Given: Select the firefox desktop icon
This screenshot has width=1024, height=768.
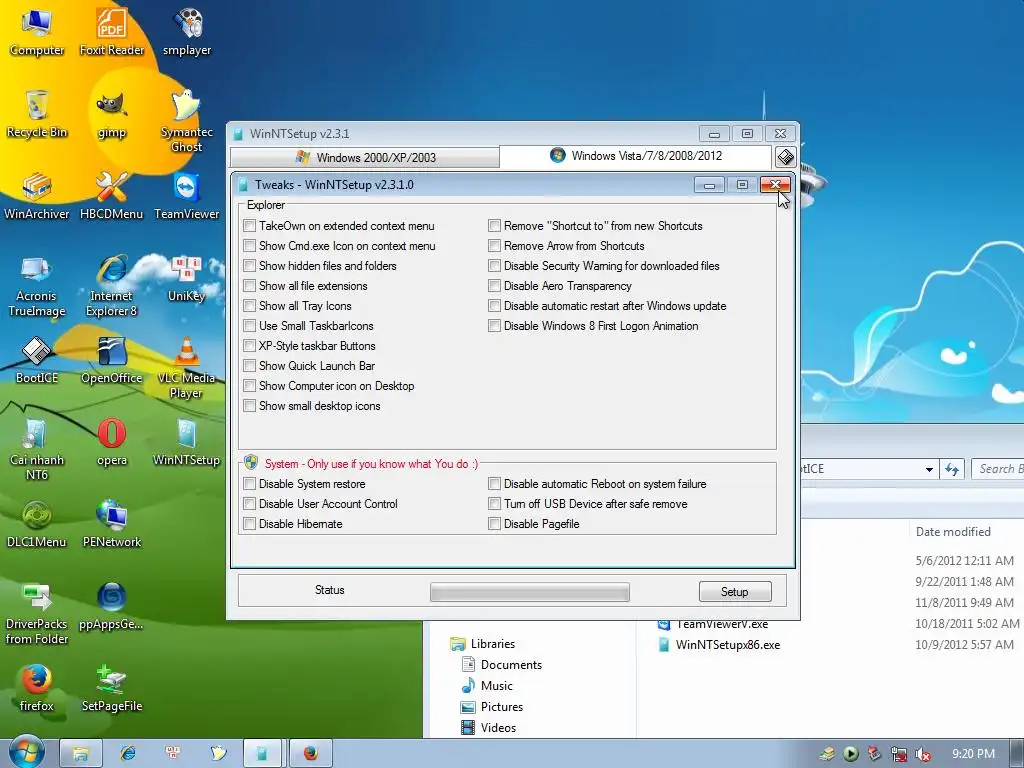Looking at the screenshot, I should (x=37, y=688).
